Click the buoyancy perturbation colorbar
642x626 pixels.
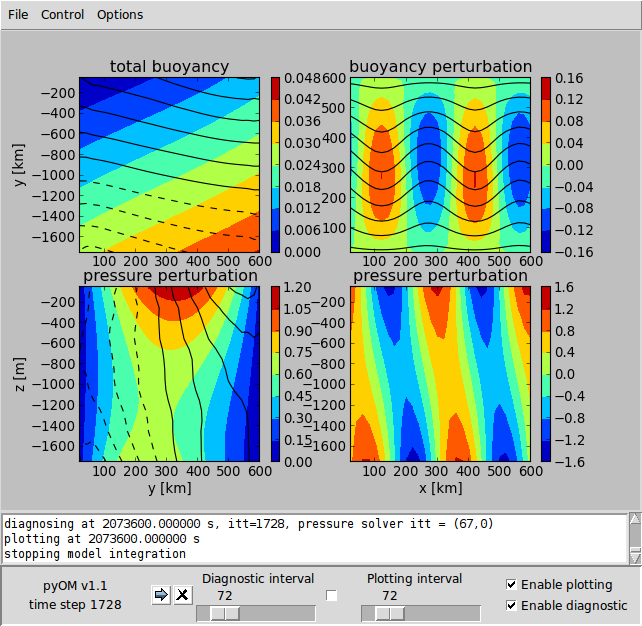click(547, 164)
